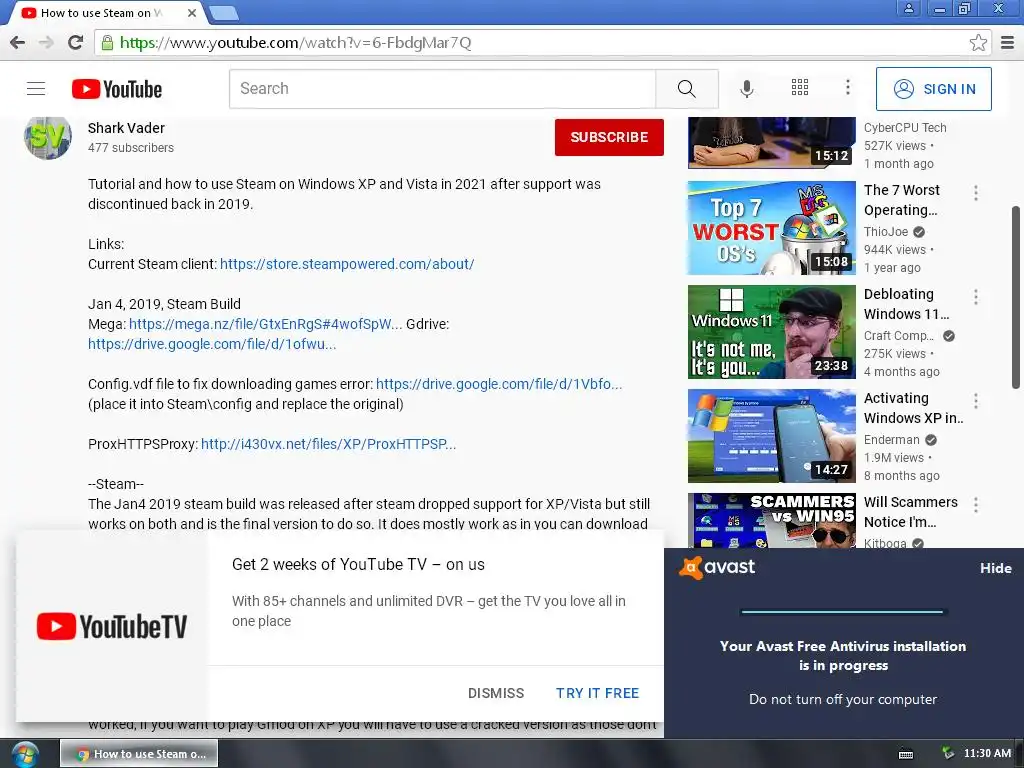Open options for Will Scammers Notice video
This screenshot has width=1024, height=768.
(976, 504)
